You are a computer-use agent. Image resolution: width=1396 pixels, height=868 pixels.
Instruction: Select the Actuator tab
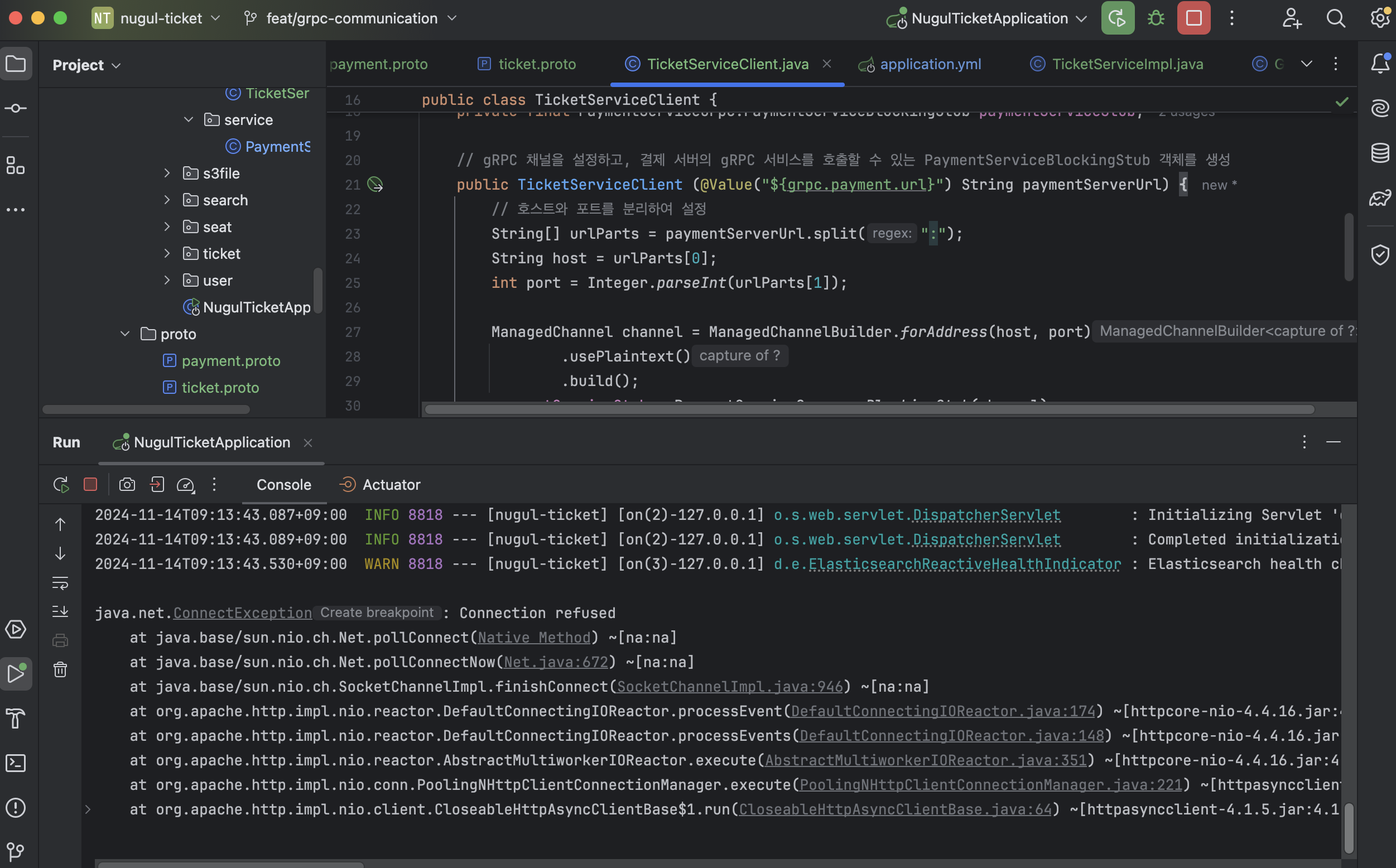pos(380,485)
